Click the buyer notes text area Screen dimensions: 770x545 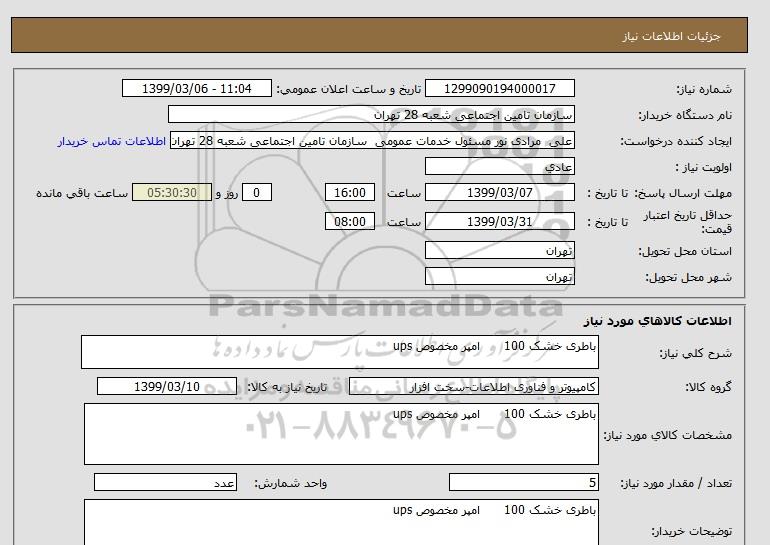341,522
